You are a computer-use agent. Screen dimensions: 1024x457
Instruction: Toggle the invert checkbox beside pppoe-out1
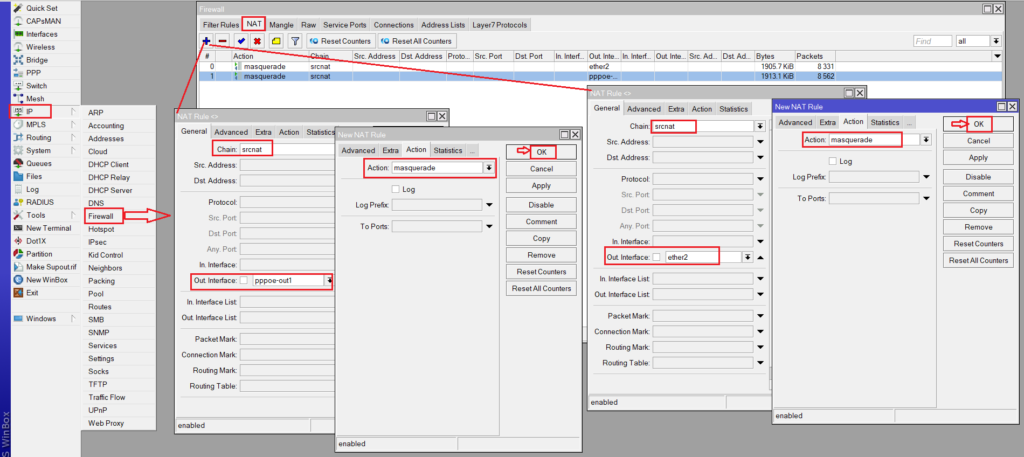point(245,280)
